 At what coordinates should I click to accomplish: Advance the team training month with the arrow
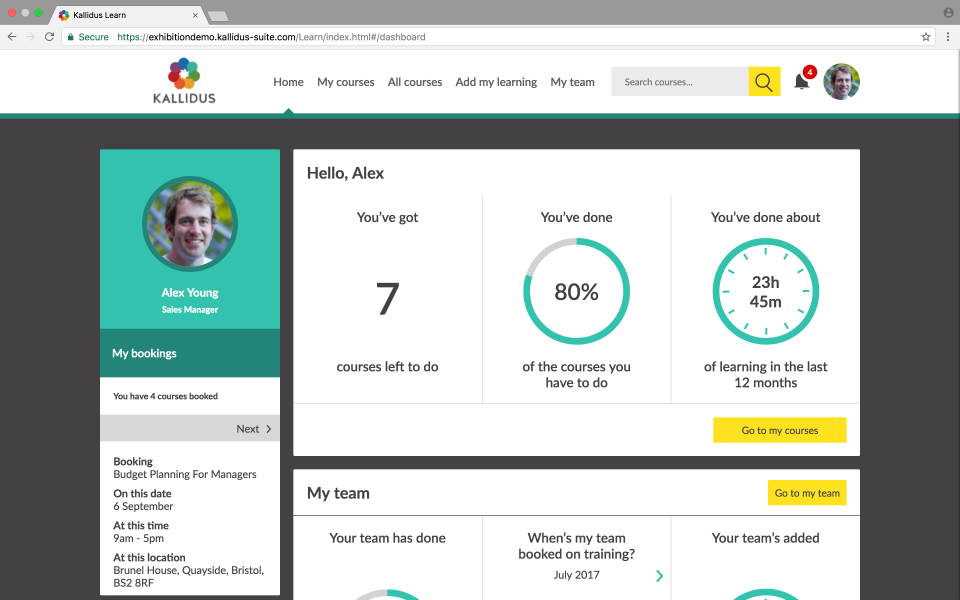click(659, 576)
